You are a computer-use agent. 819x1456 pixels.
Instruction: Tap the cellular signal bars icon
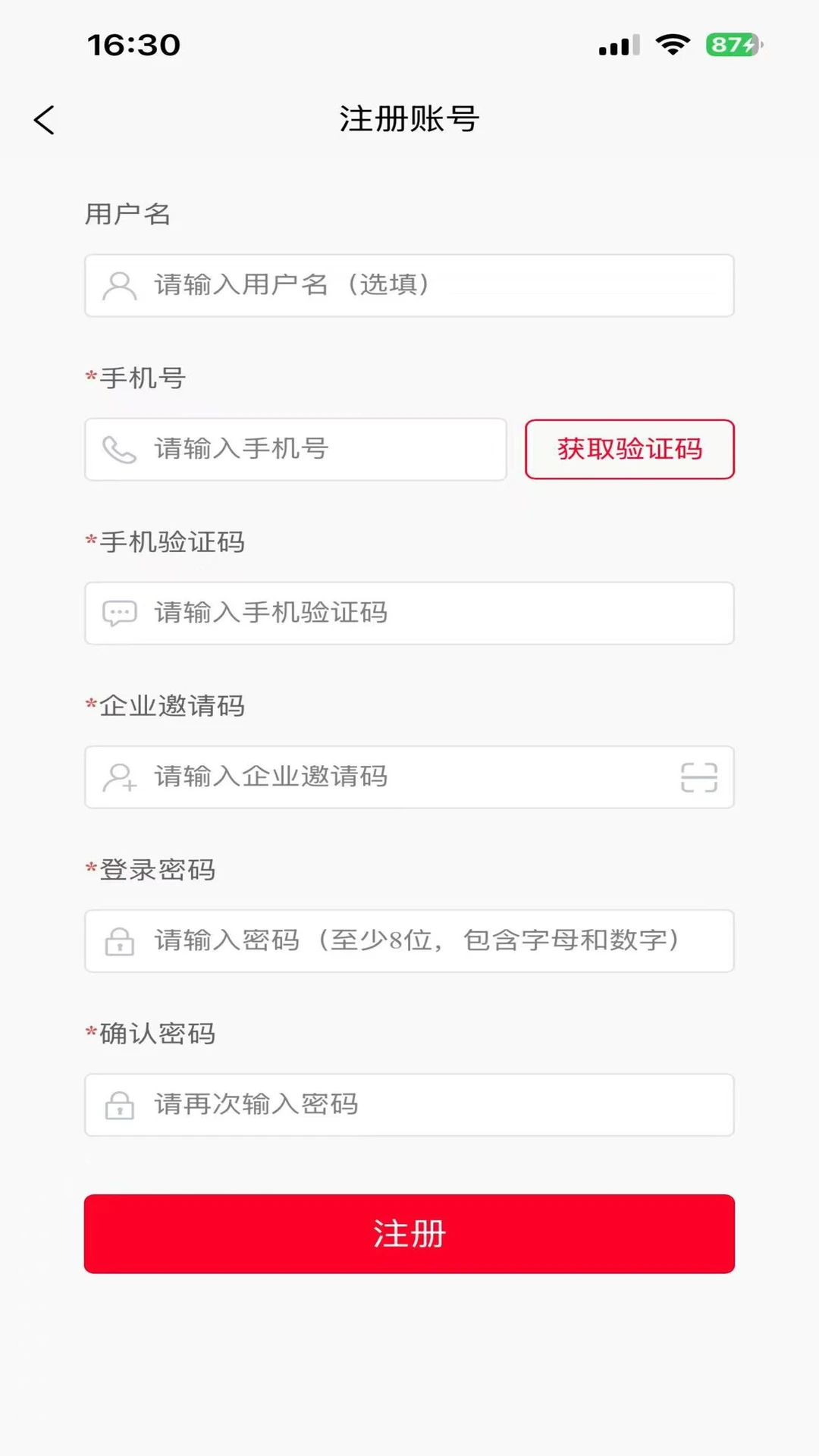(620, 45)
